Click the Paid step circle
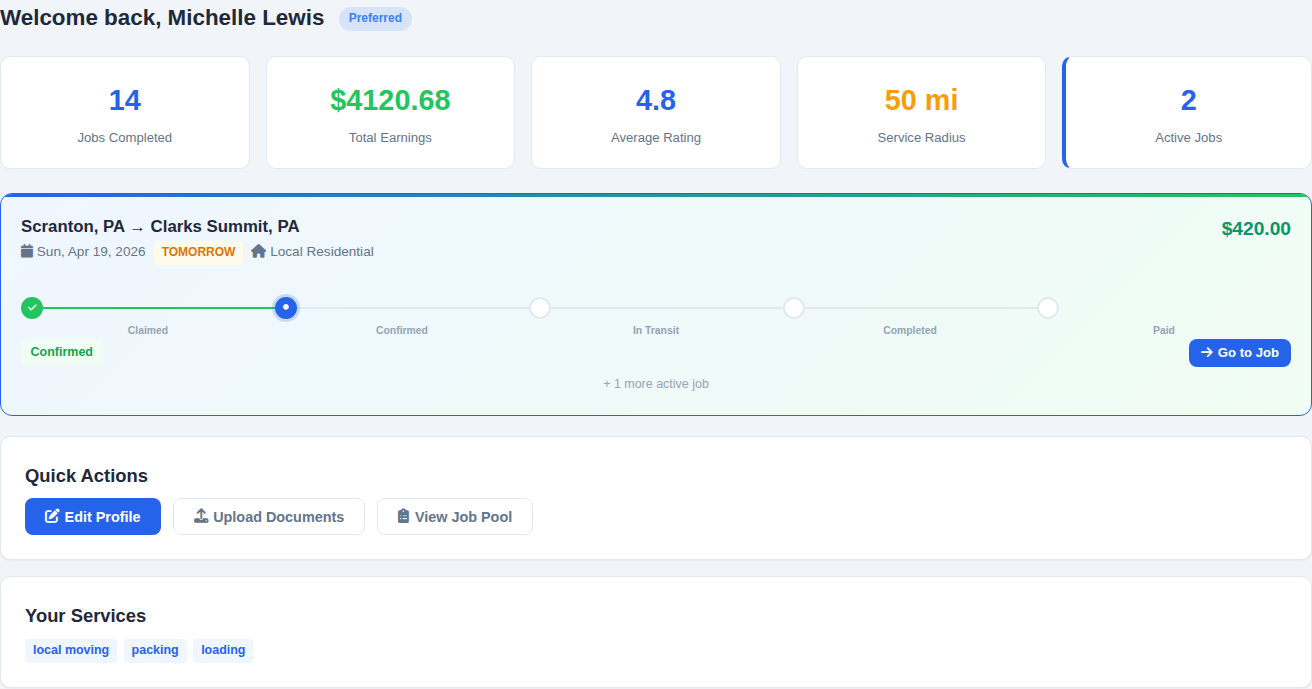1312x689 pixels. point(1048,308)
